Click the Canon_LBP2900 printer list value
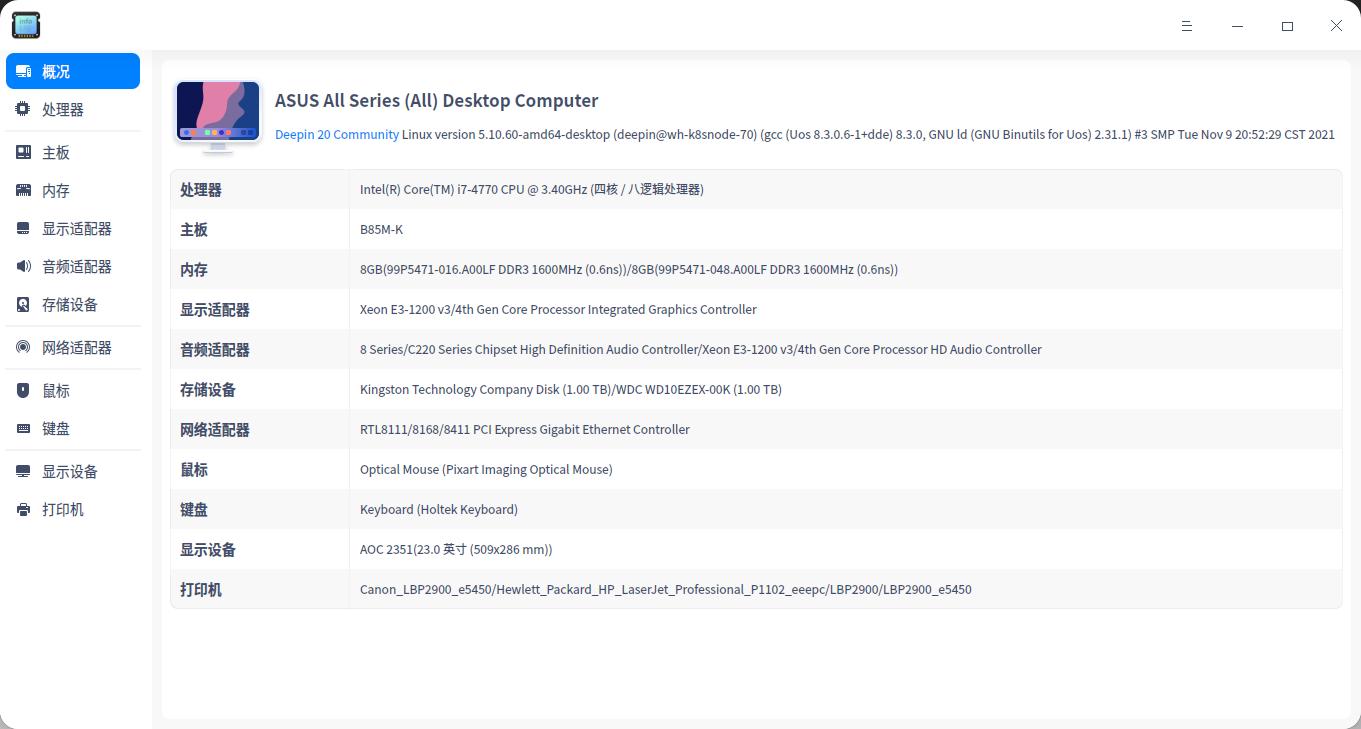Screen dimensions: 1361x729 (666, 589)
